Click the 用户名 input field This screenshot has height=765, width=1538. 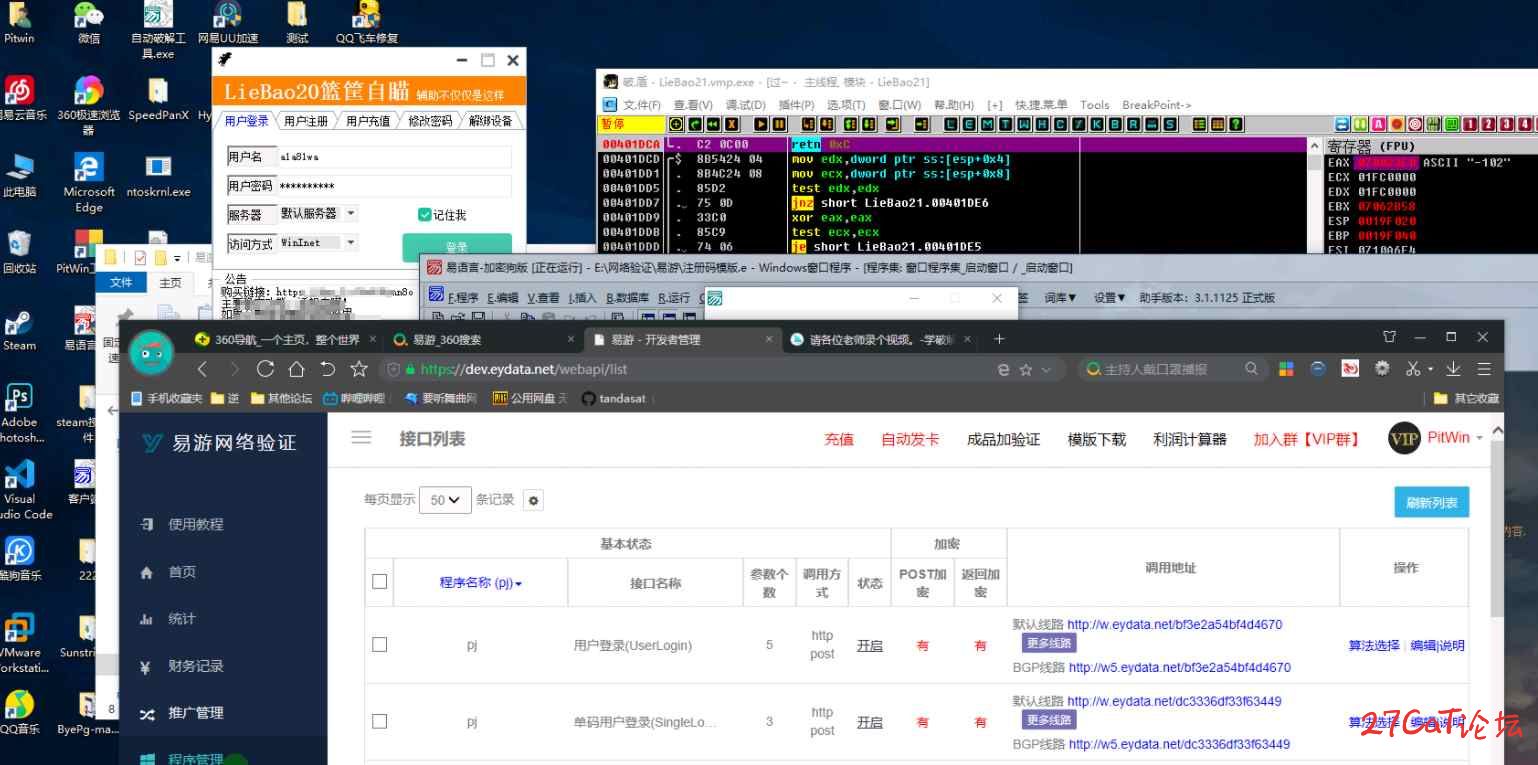pos(393,157)
